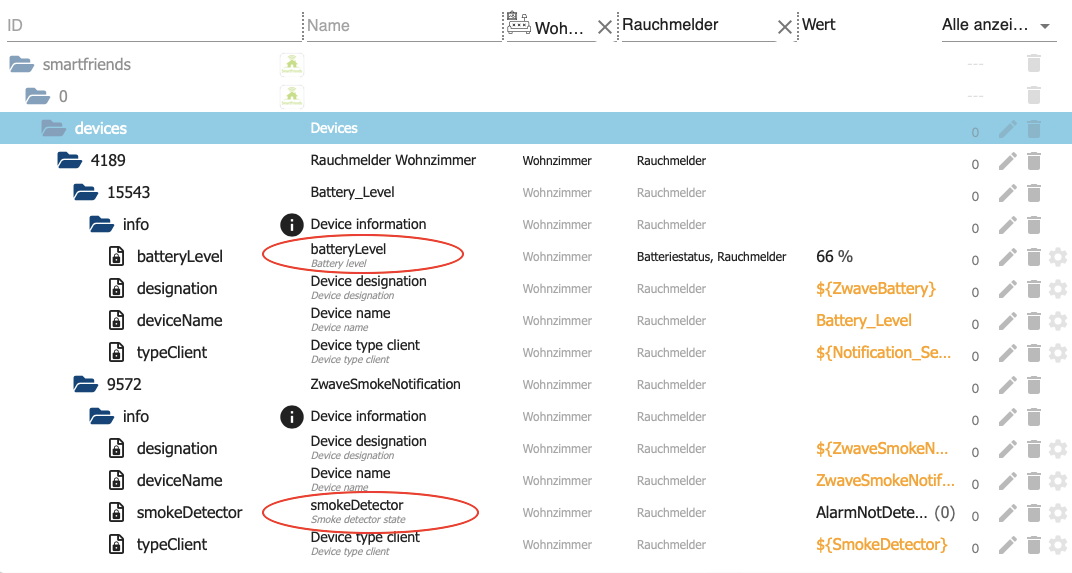Open gear settings for ${SmokeDetector} typeClient row
The width and height of the screenshot is (1072, 573).
1058,545
